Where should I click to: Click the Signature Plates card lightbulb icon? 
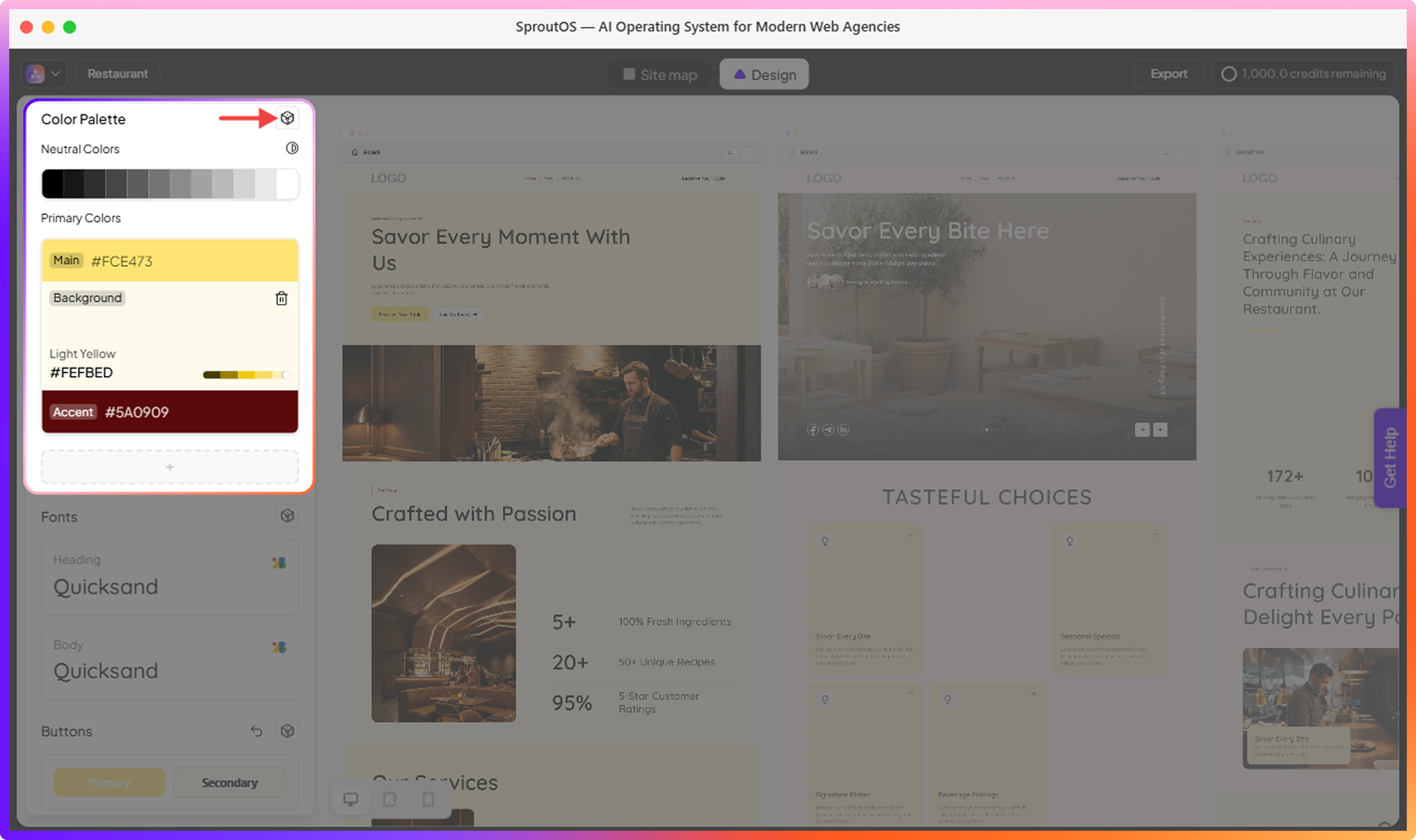(x=825, y=700)
